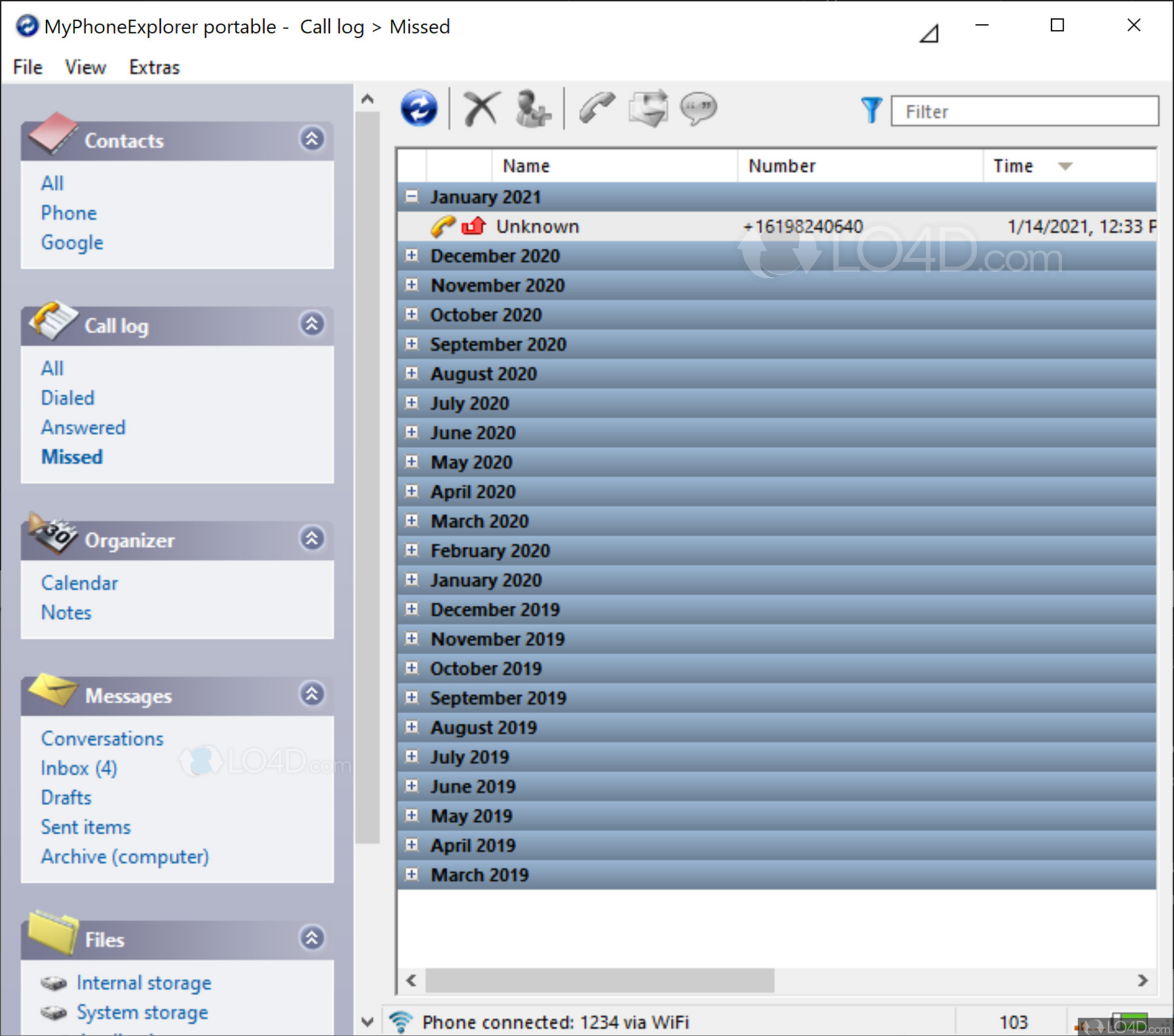Click the System storage drive icon

tap(54, 1013)
